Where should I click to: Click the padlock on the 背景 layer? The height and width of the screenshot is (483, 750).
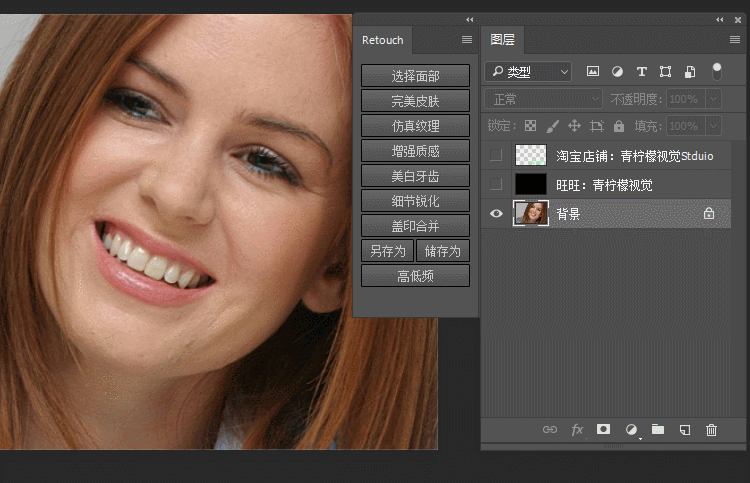tap(709, 213)
